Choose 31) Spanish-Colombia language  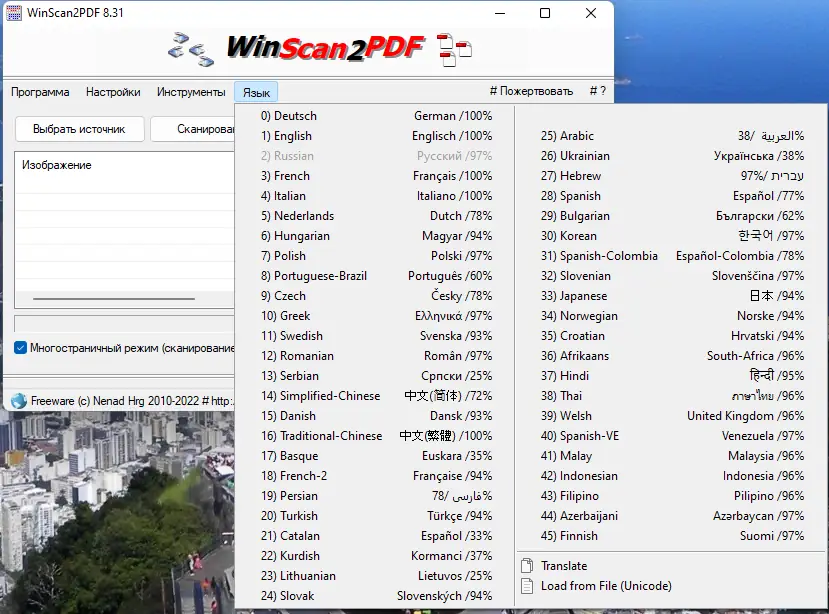click(x=671, y=256)
